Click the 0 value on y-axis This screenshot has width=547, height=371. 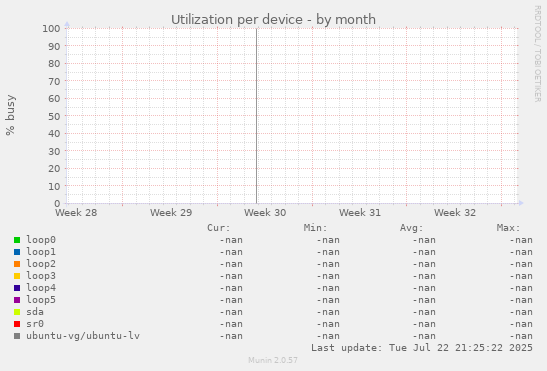[57, 203]
